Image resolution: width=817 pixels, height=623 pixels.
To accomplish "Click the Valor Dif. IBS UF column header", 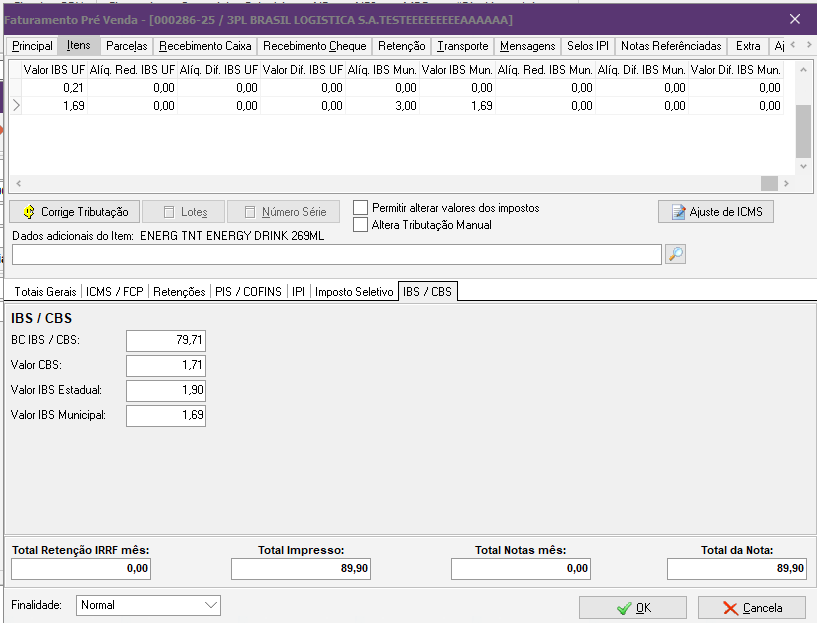I will [303, 70].
